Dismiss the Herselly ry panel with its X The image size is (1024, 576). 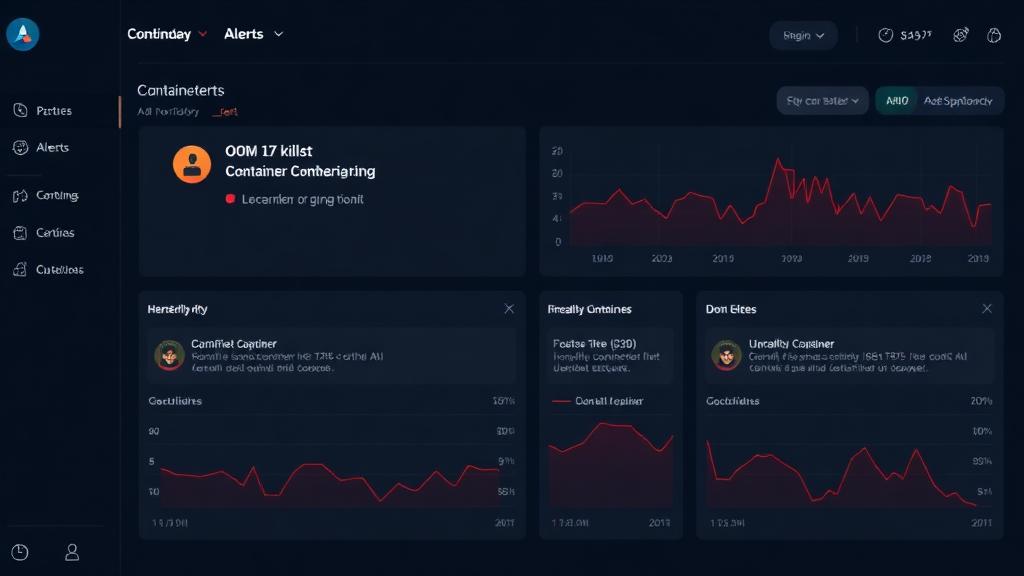508,308
